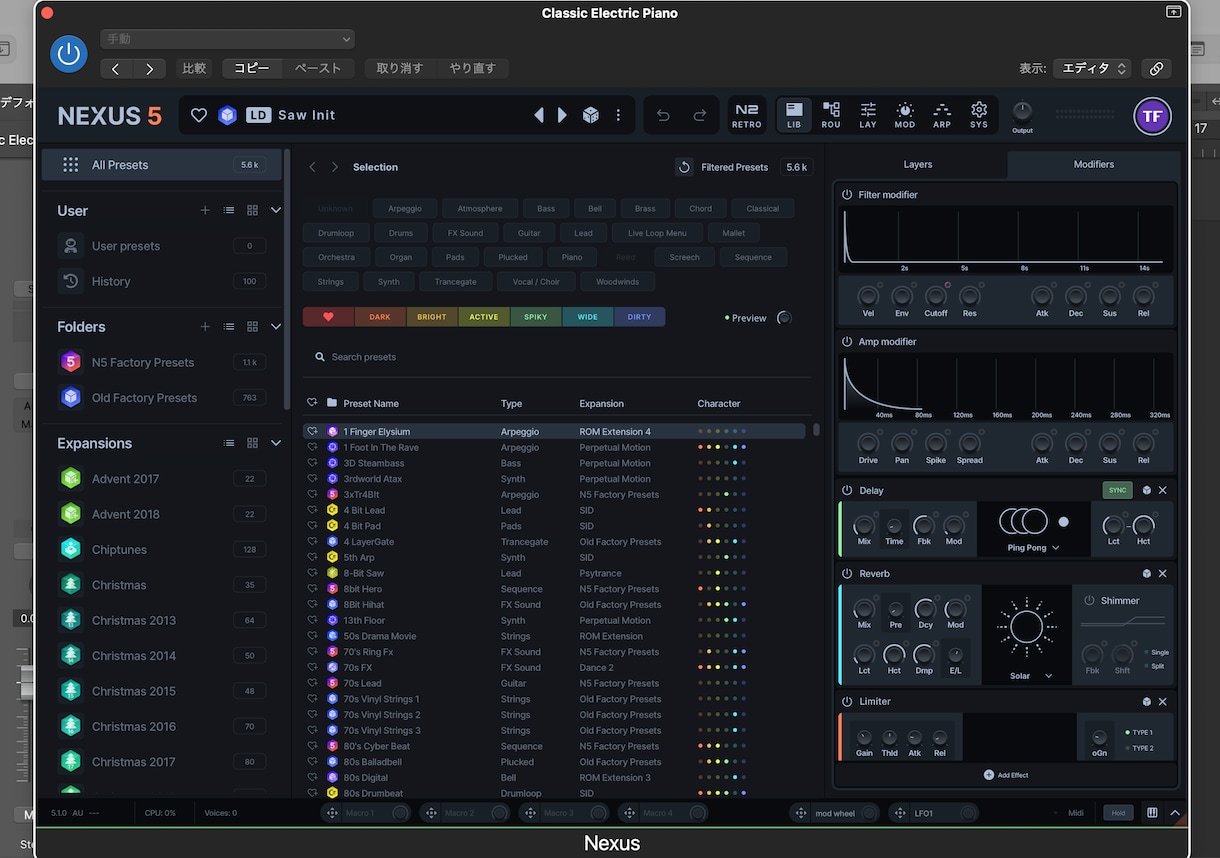Viewport: 1220px width, 858px height.
Task: Toggle the Amp modifier power
Action: click(x=847, y=342)
